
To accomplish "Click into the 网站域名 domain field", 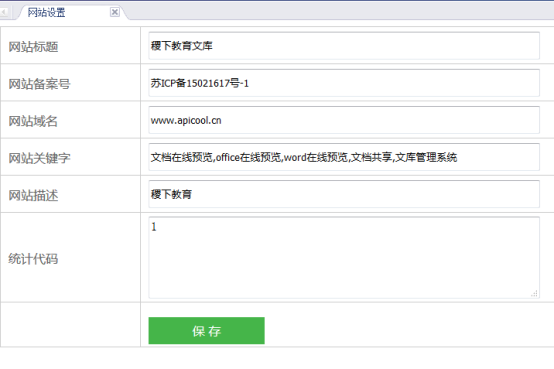I will click(x=344, y=120).
